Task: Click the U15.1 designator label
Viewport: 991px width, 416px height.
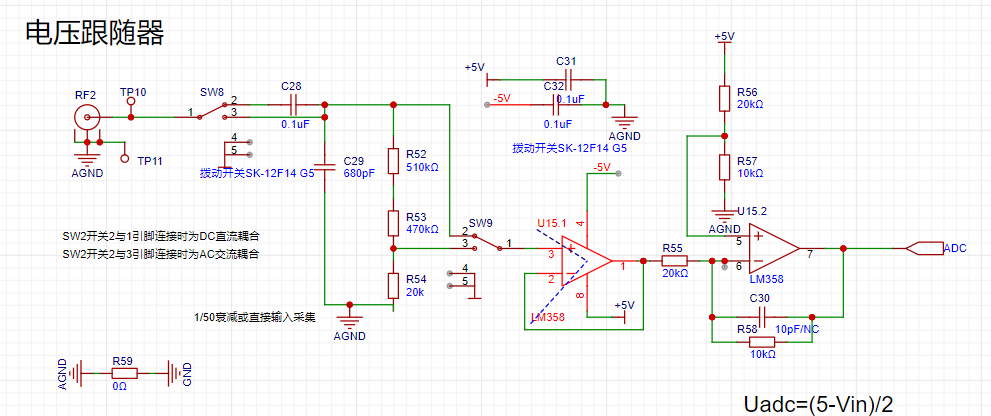Action: point(552,223)
